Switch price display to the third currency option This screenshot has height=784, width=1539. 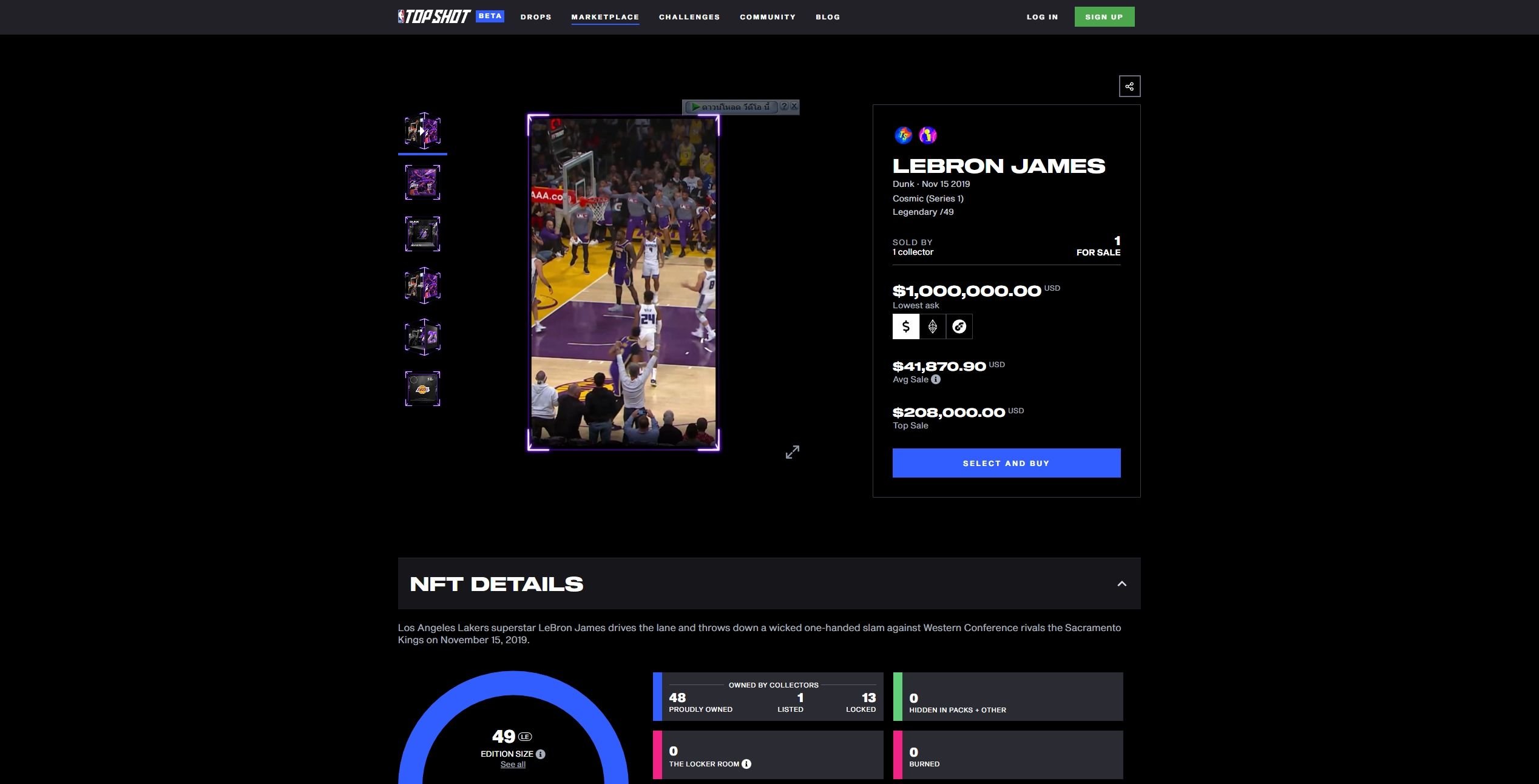[959, 326]
